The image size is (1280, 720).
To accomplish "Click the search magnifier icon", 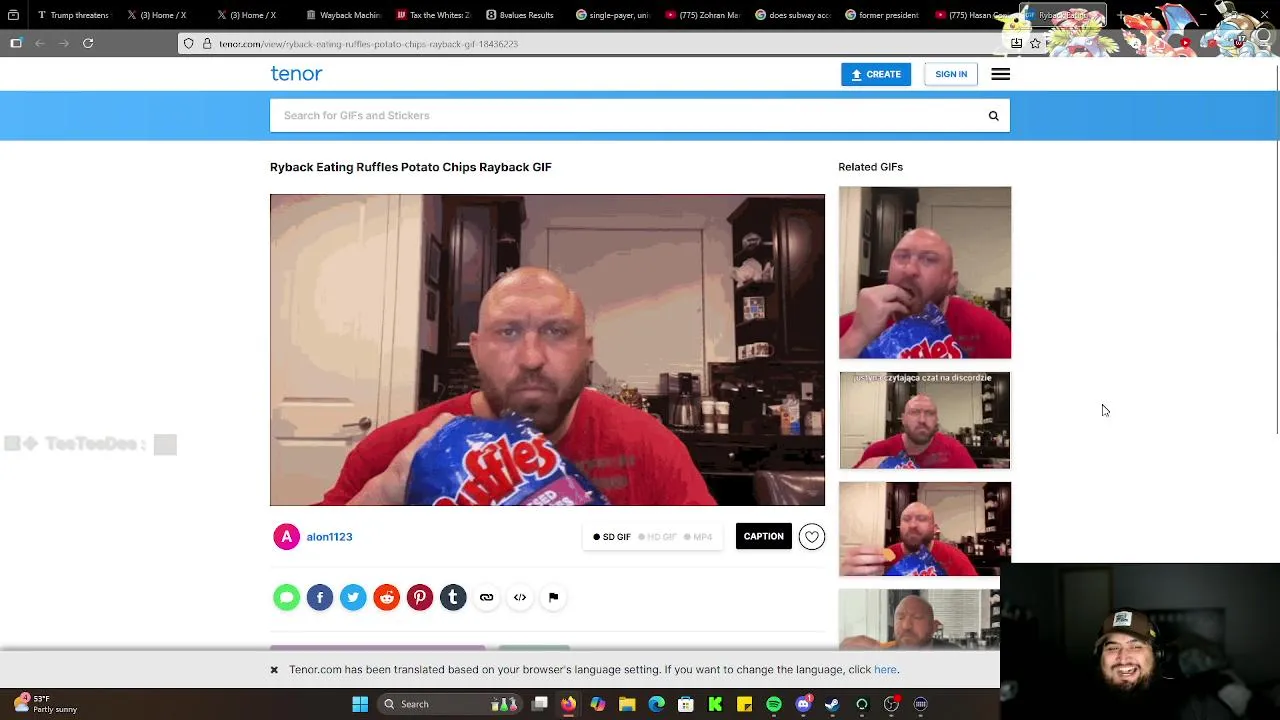I will click(993, 116).
